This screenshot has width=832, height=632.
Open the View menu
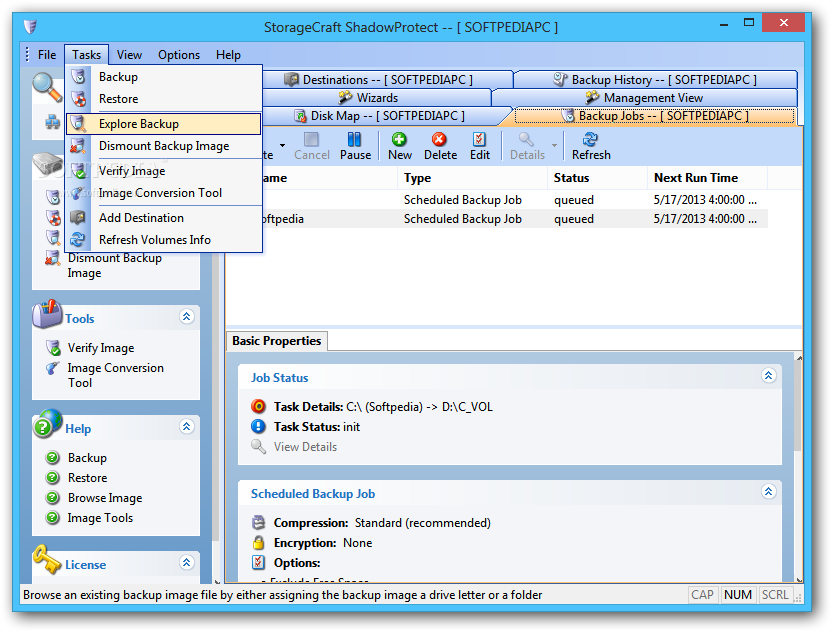click(x=129, y=55)
